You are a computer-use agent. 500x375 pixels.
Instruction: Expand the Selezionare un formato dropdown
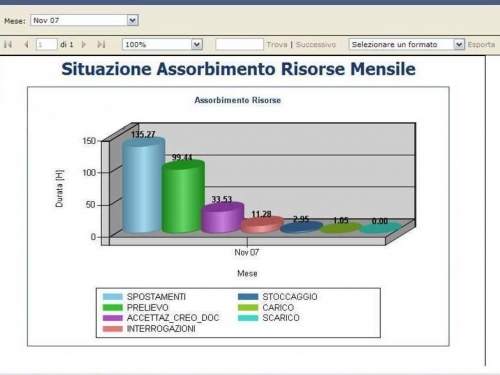459,44
